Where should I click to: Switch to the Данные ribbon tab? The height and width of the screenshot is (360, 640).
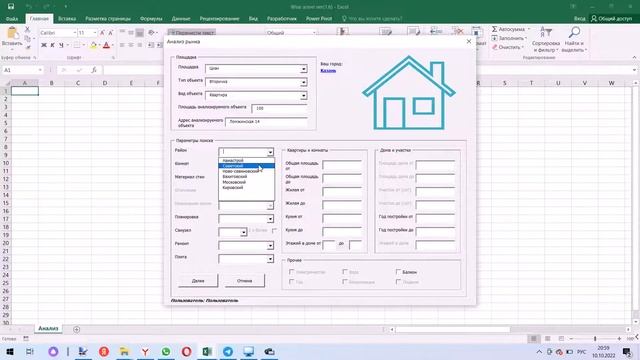pos(181,19)
